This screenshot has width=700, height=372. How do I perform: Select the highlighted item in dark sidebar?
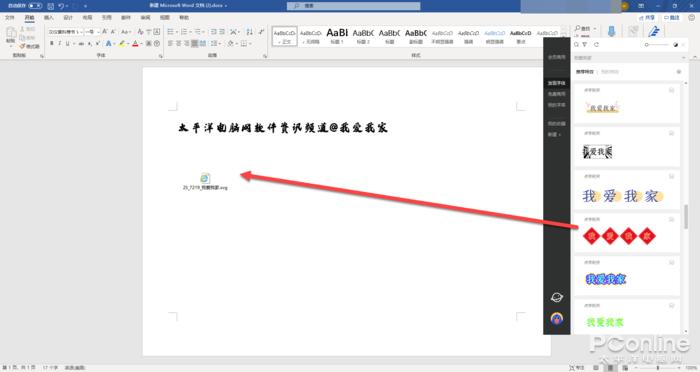tap(557, 83)
